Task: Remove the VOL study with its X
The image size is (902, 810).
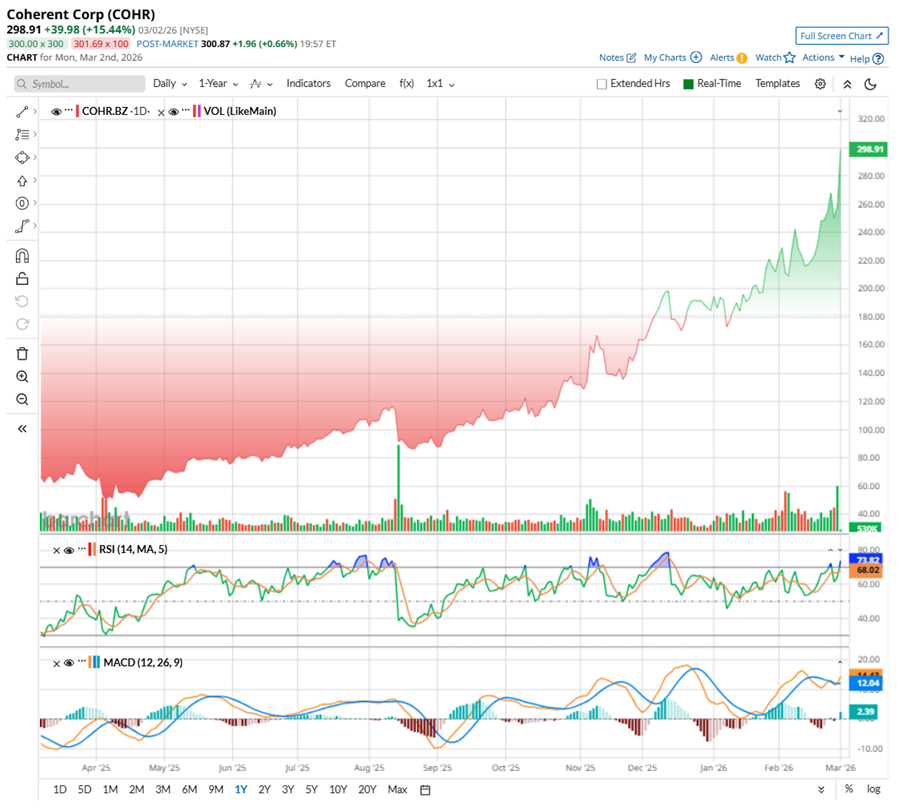Action: 161,113
